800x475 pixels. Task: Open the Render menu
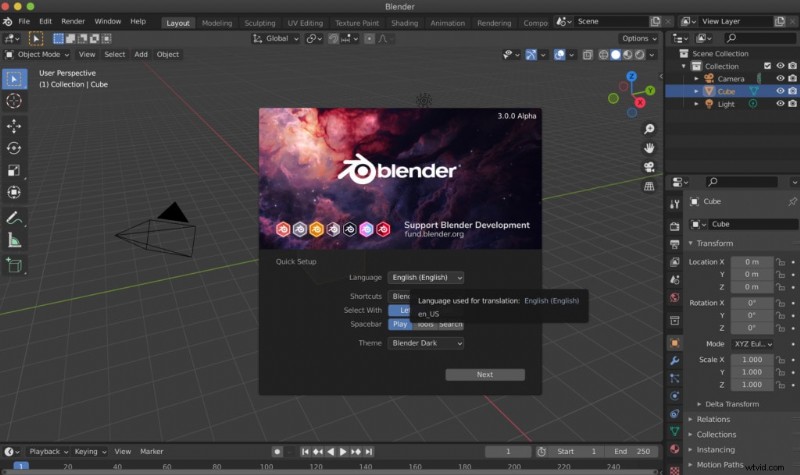point(73,21)
